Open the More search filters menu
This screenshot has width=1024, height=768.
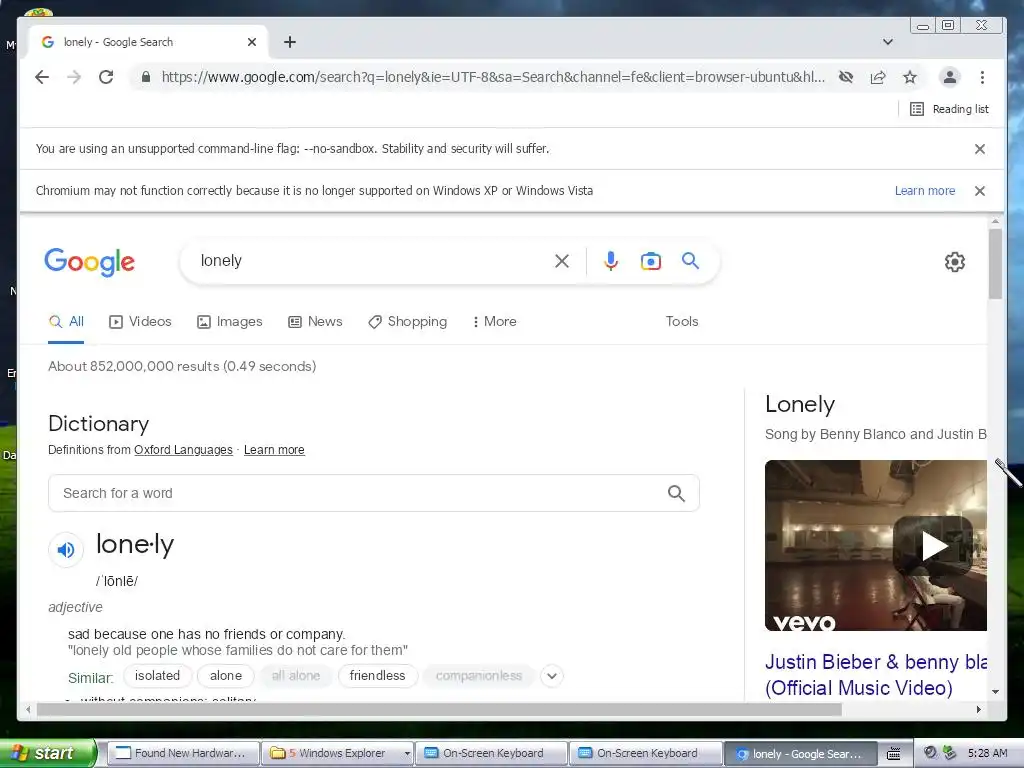click(494, 321)
